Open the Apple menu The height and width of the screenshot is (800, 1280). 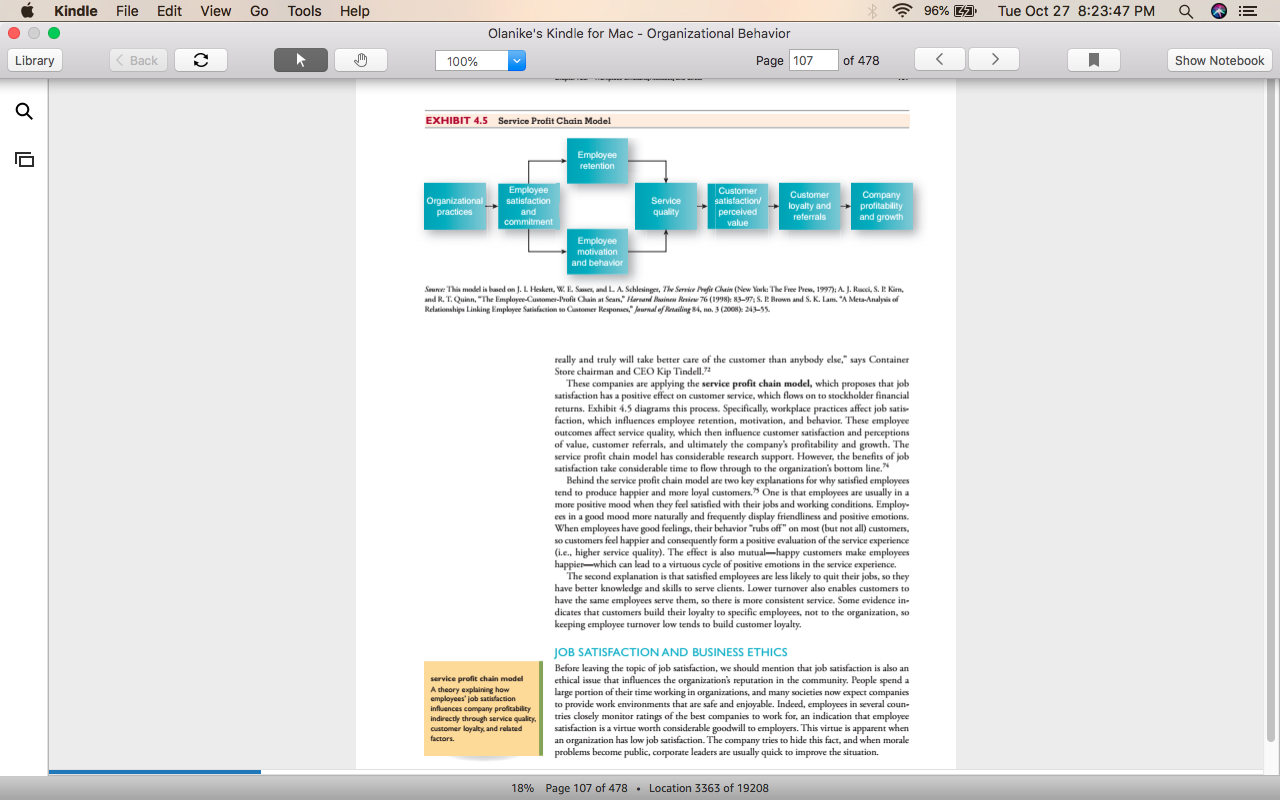(x=27, y=11)
